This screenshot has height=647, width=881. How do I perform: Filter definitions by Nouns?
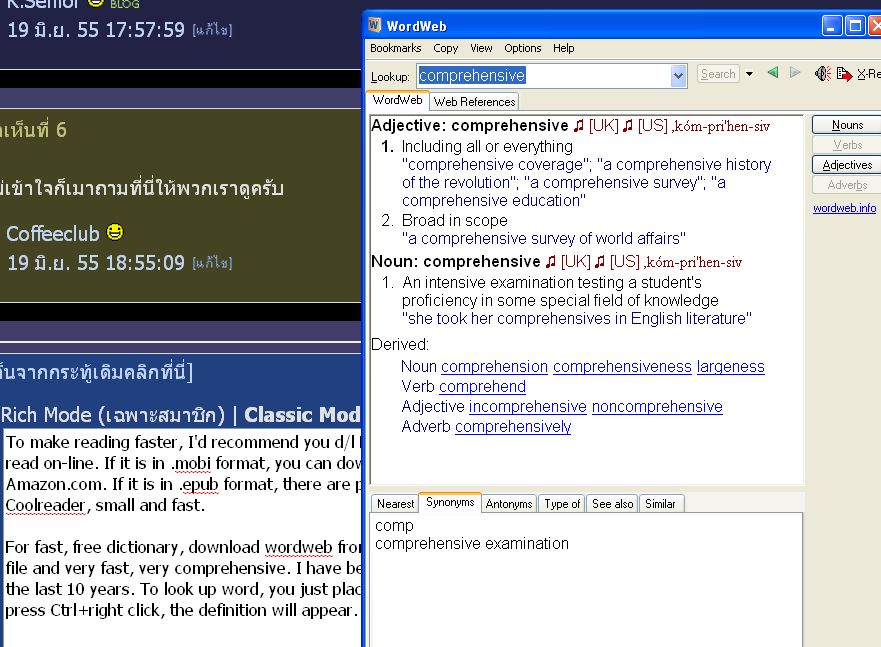[847, 125]
